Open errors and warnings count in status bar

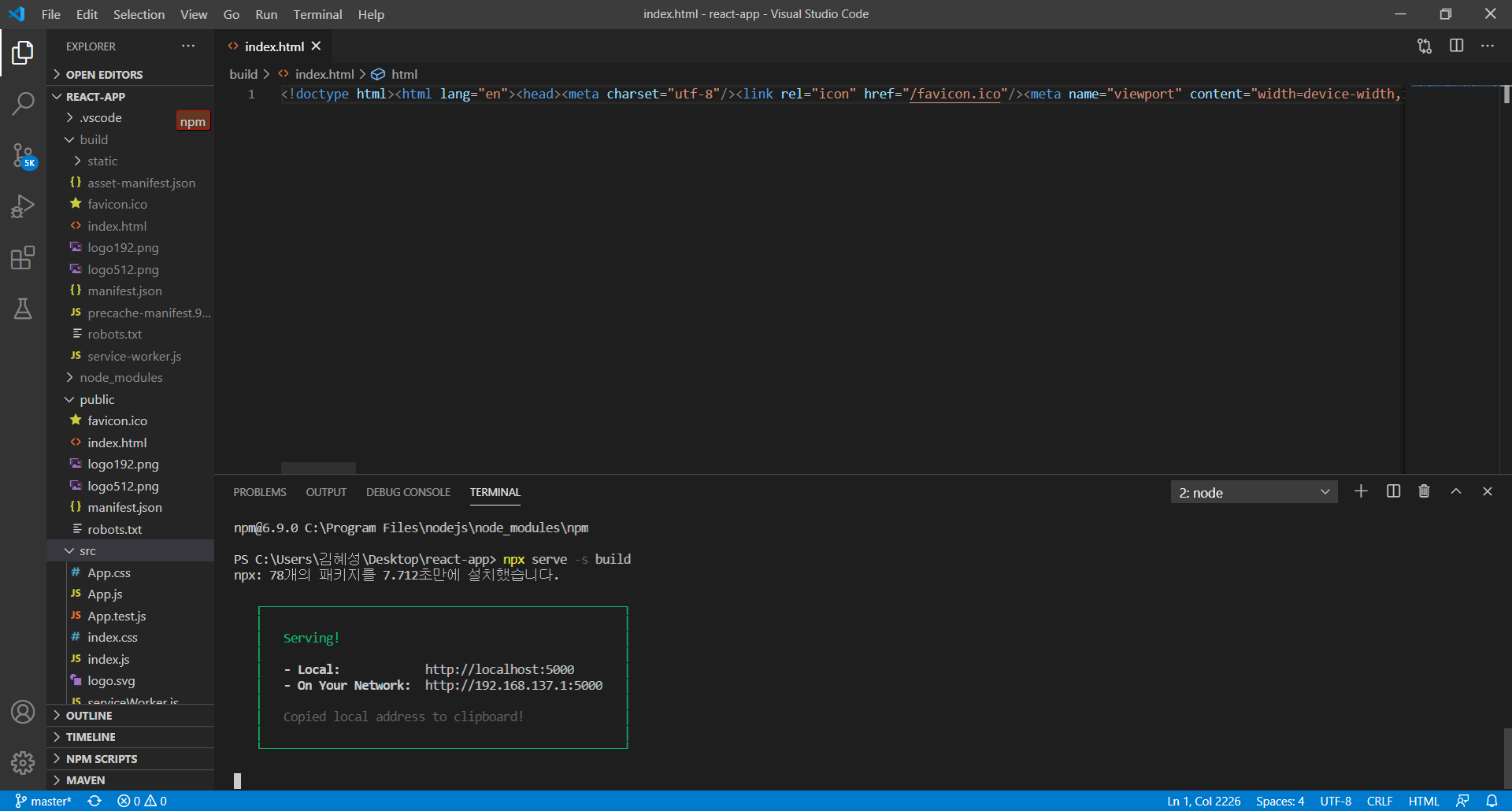142,801
